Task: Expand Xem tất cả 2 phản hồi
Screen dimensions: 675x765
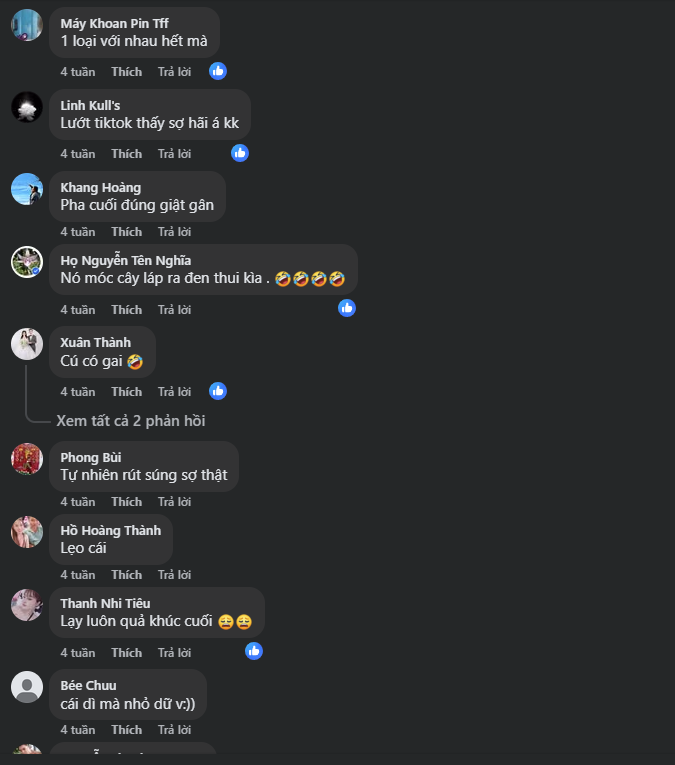Action: (131, 421)
